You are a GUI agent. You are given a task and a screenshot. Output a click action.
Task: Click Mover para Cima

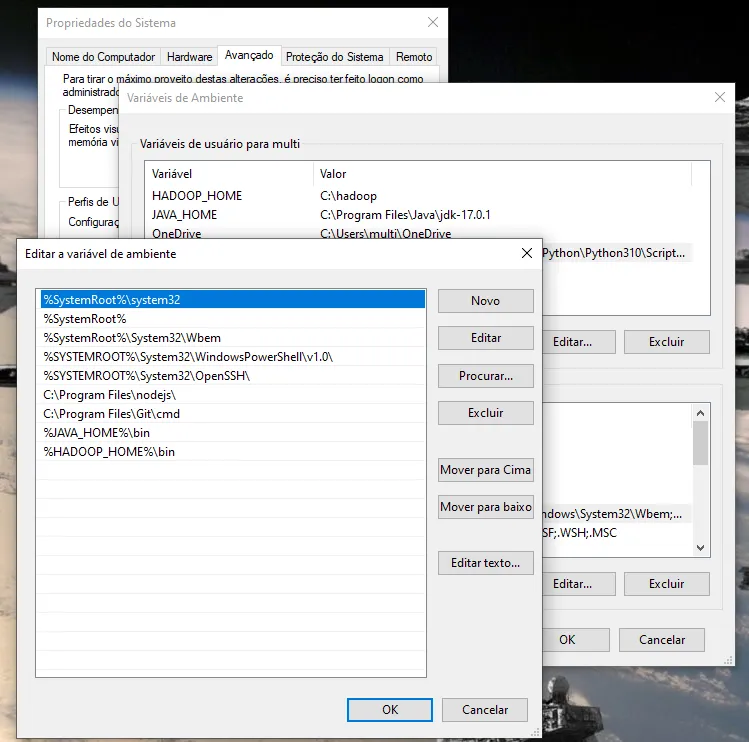(x=485, y=470)
